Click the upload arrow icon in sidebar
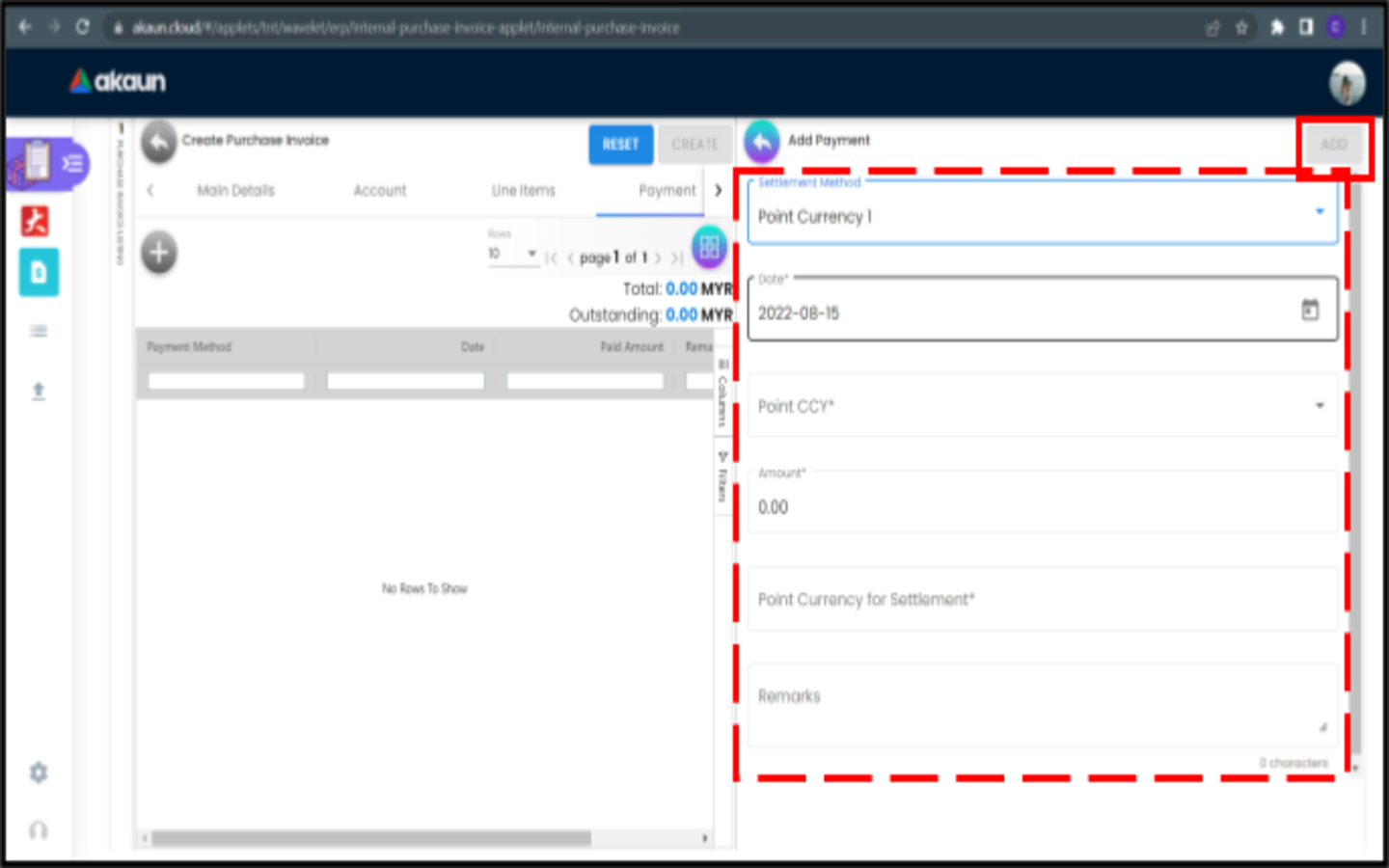Screen dimensions: 1389x868 point(39,391)
